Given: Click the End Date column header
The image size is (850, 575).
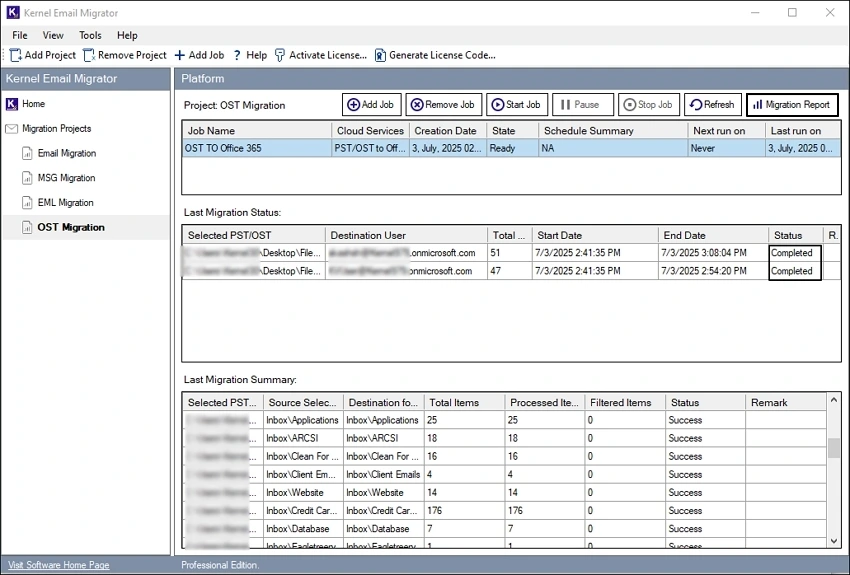Looking at the screenshot, I should point(713,235).
